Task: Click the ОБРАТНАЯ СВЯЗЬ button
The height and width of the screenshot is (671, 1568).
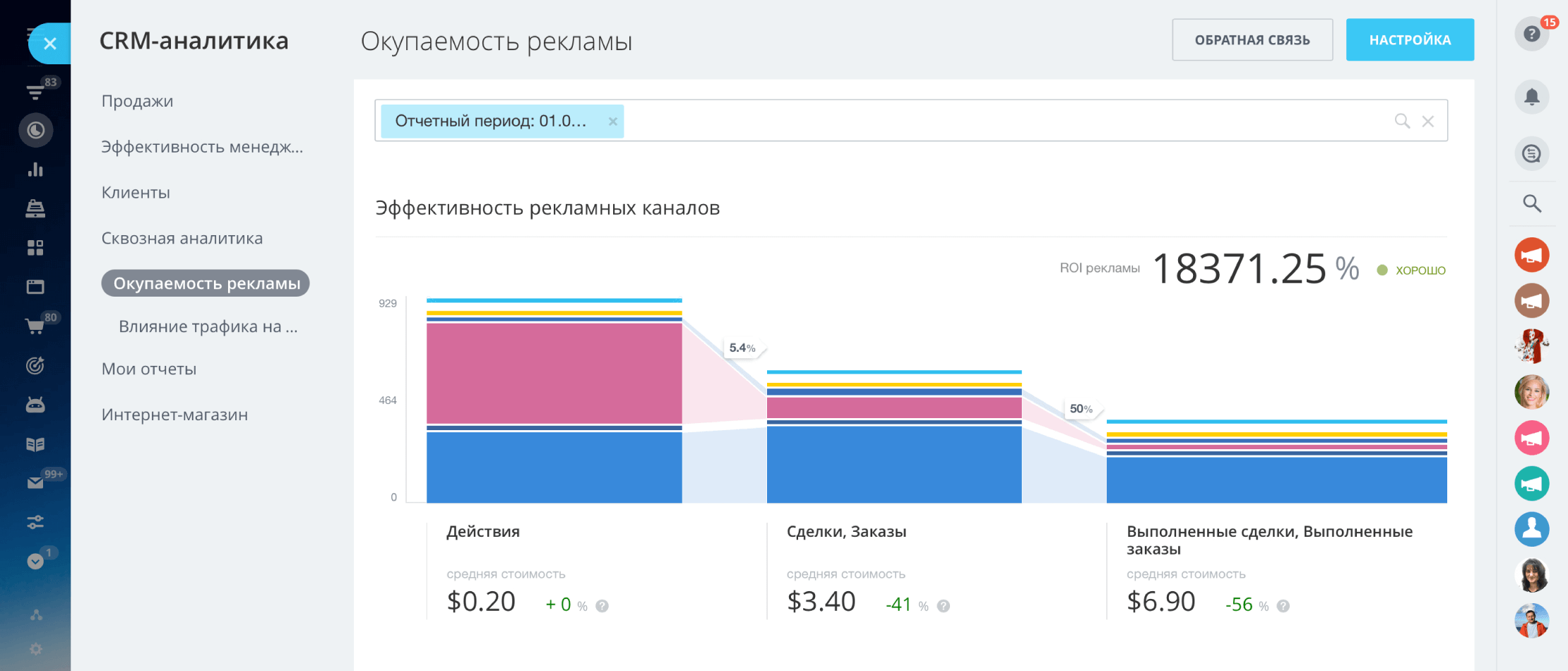Action: point(1252,40)
